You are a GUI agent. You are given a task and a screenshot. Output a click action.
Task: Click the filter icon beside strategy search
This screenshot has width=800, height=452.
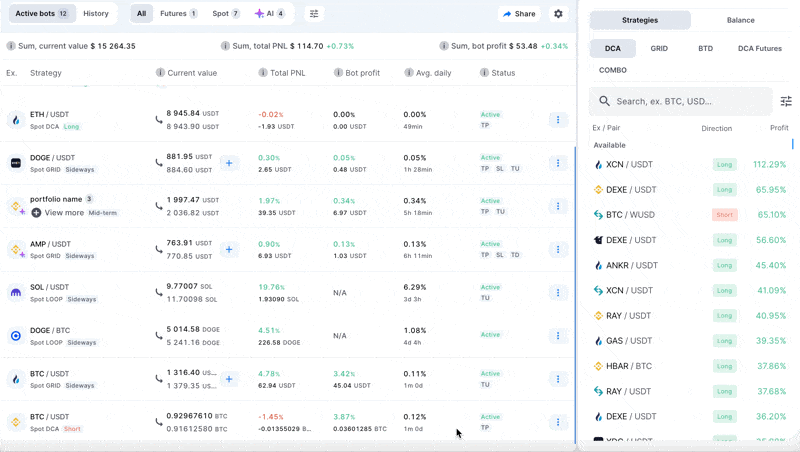click(786, 101)
